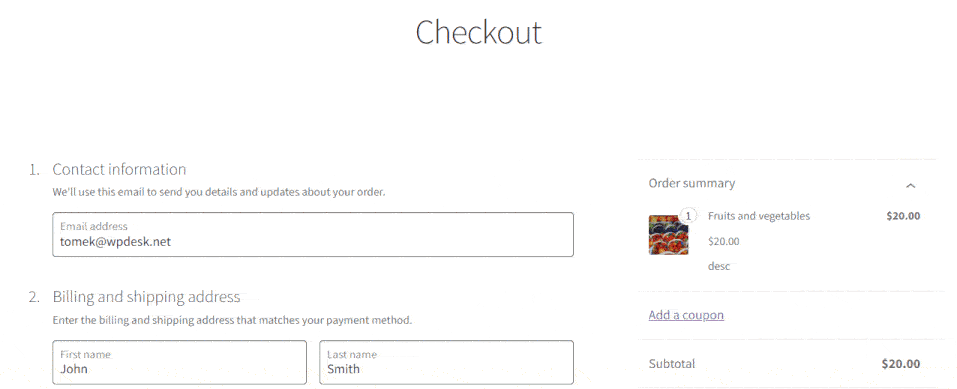Click the desc product description text
Image resolution: width=957 pixels, height=389 pixels.
coord(718,267)
